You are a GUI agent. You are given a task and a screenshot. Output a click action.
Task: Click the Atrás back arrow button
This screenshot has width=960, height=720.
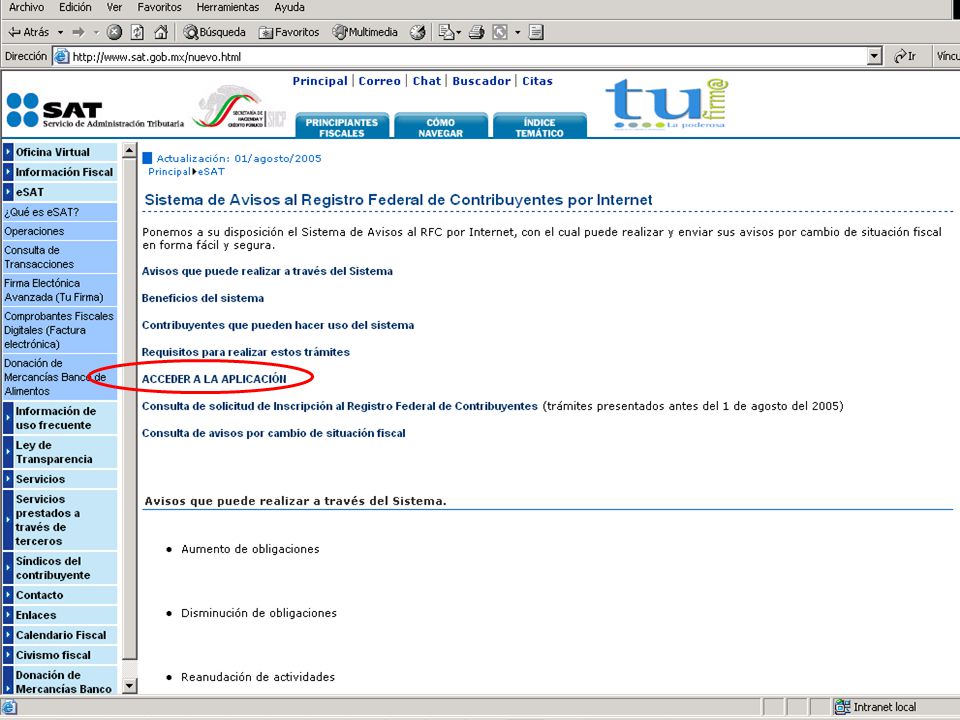[28, 32]
